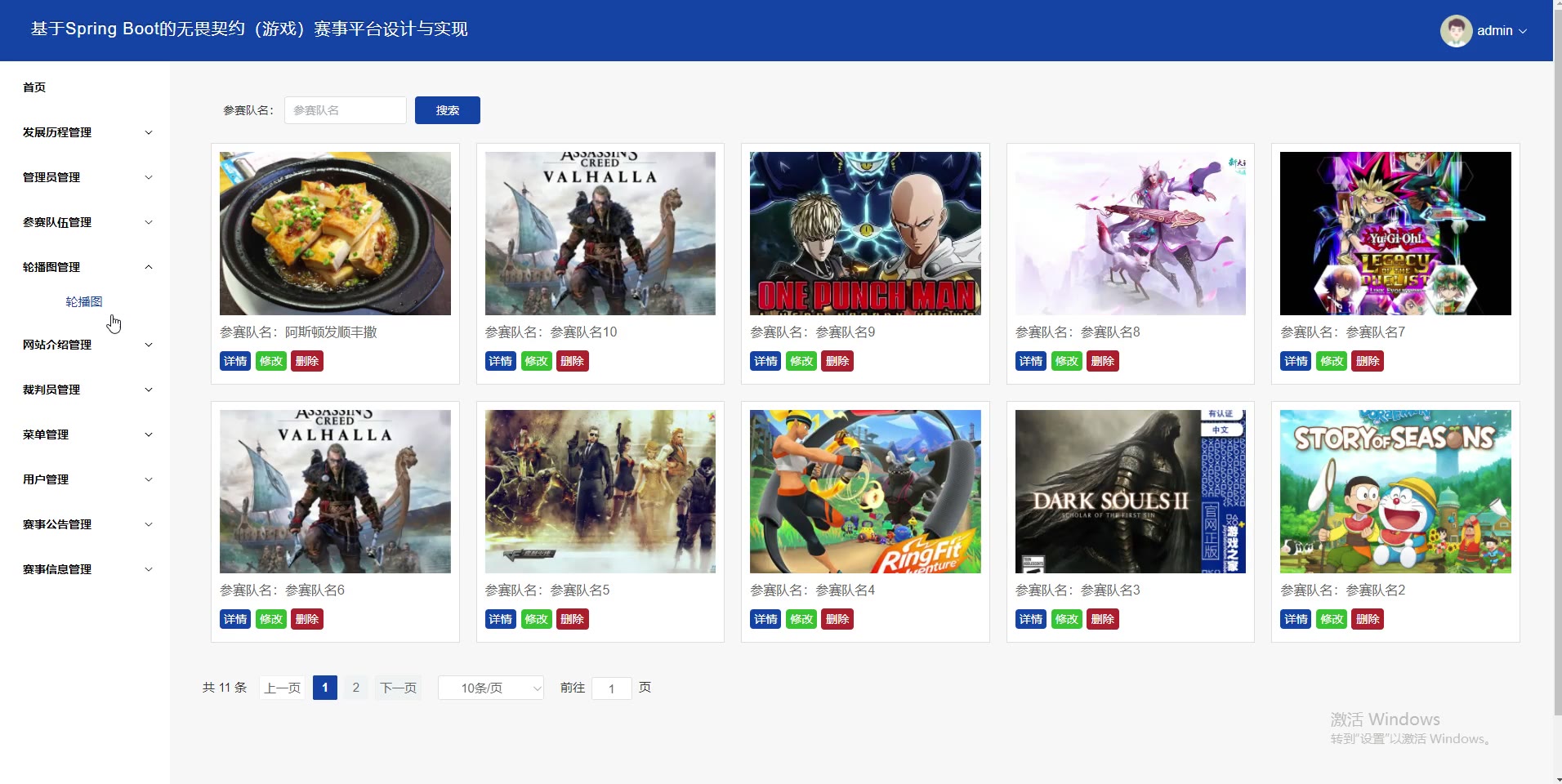Viewport: 1562px width, 784px height.
Task: Click 修改 for 参赛队名10
Action: tap(537, 361)
